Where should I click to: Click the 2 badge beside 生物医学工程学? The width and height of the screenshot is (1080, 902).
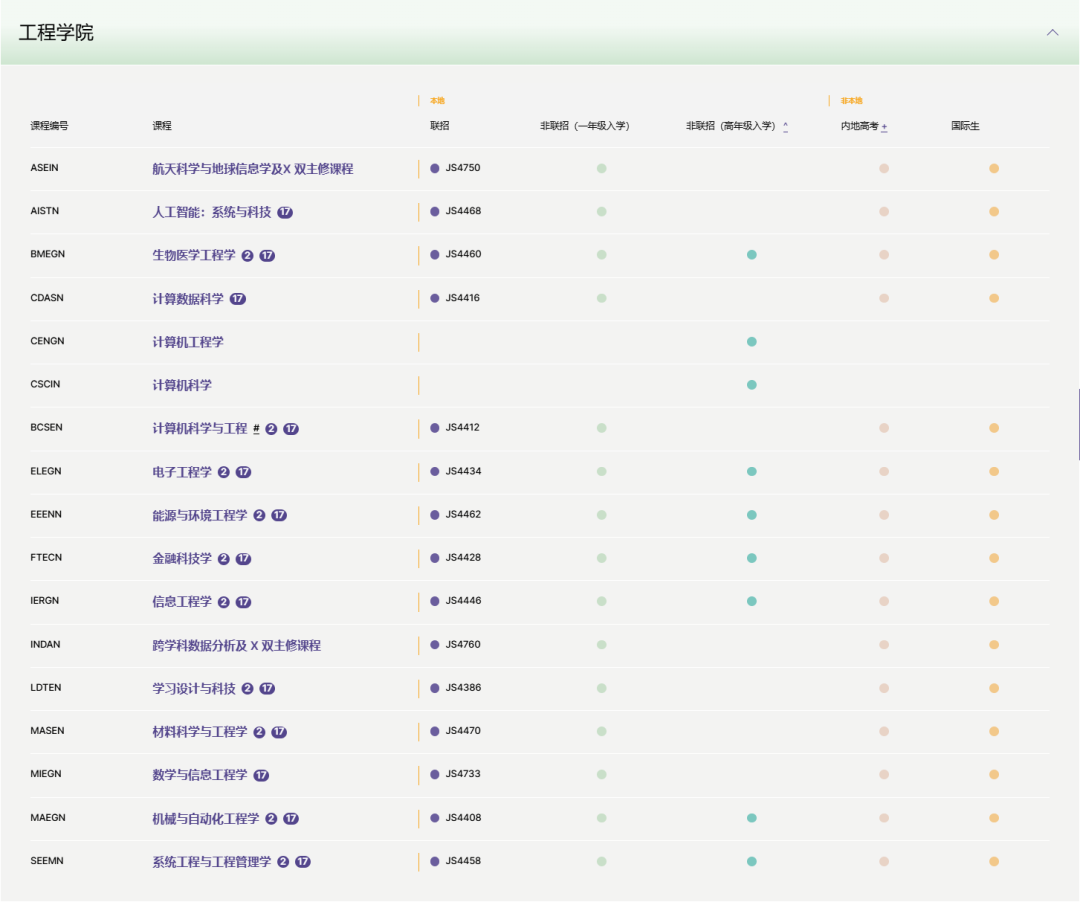pos(247,255)
